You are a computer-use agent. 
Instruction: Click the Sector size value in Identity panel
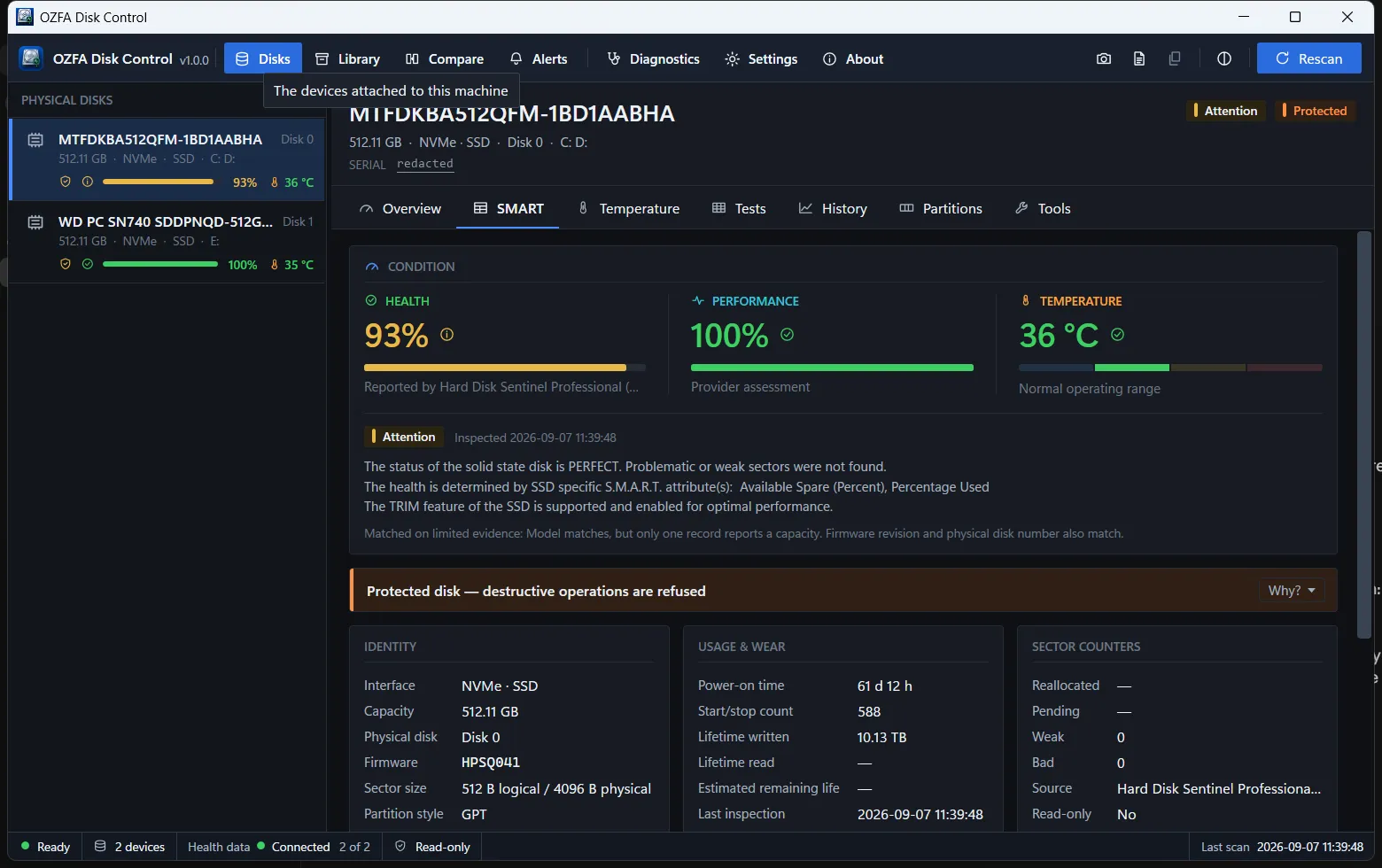click(x=556, y=788)
